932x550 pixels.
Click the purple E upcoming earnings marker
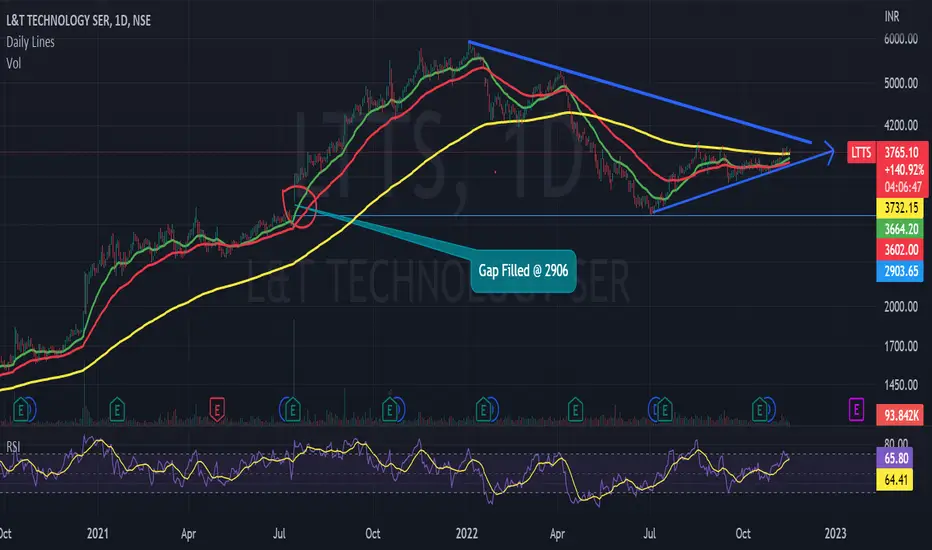click(x=856, y=410)
